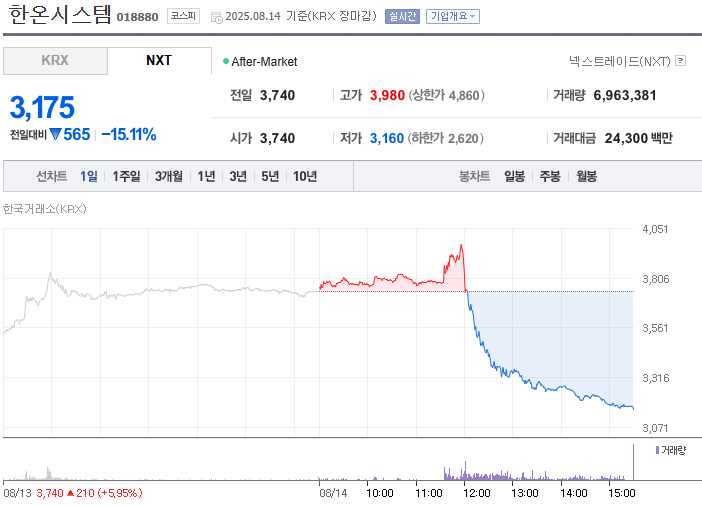The image size is (702, 506).
Task: Click the 한국거래소(KRX) chart label
Action: [x=45, y=209]
